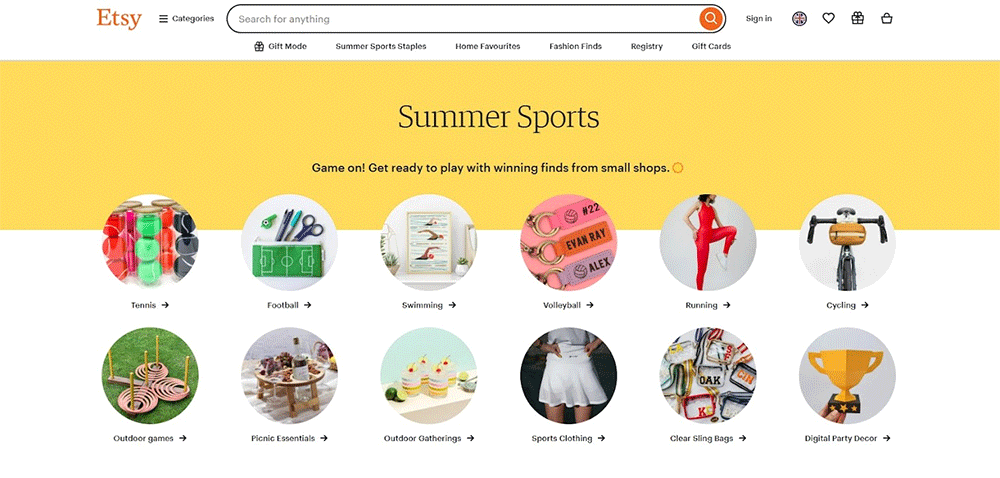Click the Gift Mode gift icon
Screen dimensions: 1000x478
(x=259, y=46)
